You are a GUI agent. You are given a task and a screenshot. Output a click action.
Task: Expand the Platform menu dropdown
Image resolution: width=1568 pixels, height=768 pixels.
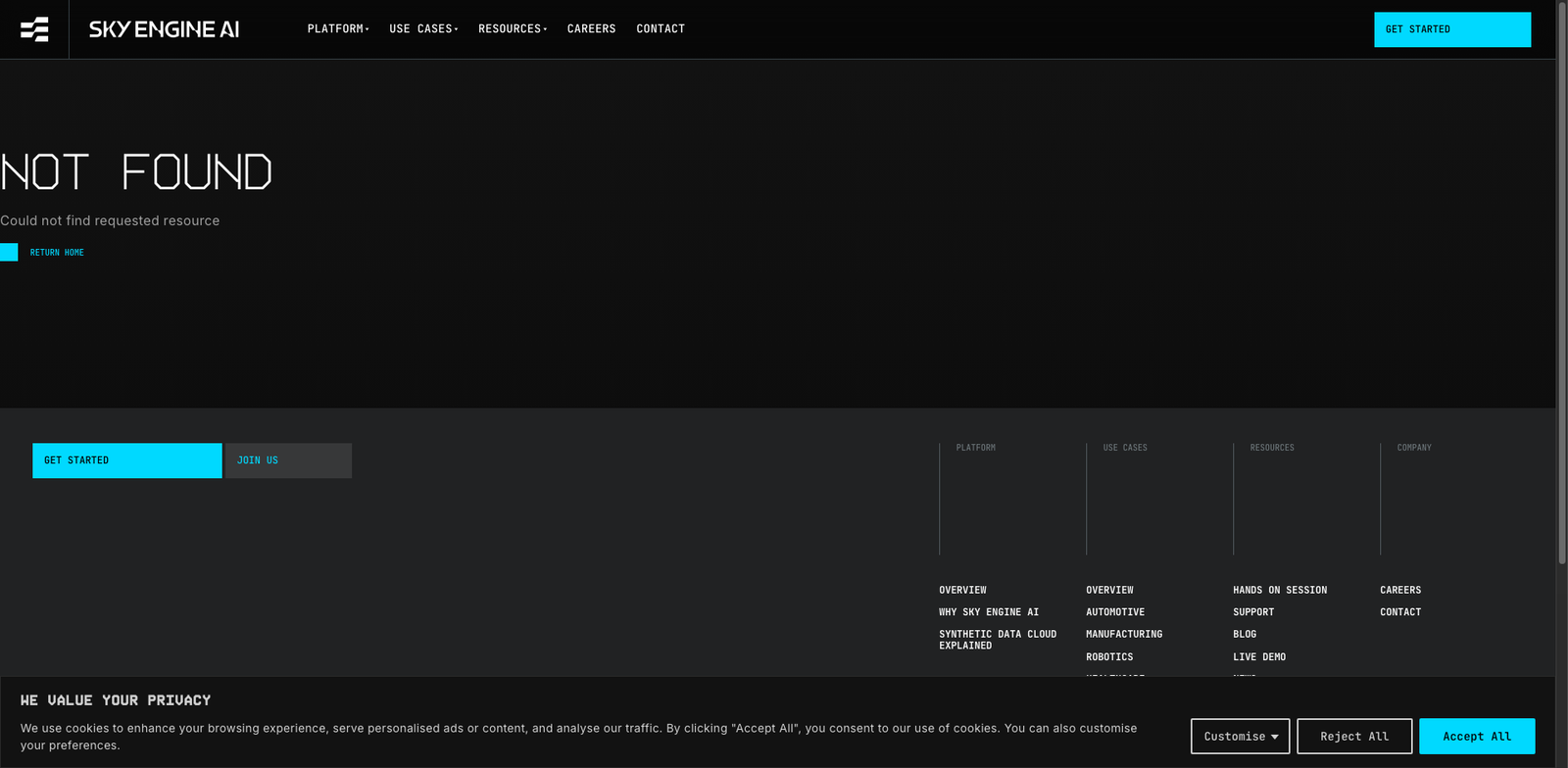click(338, 29)
